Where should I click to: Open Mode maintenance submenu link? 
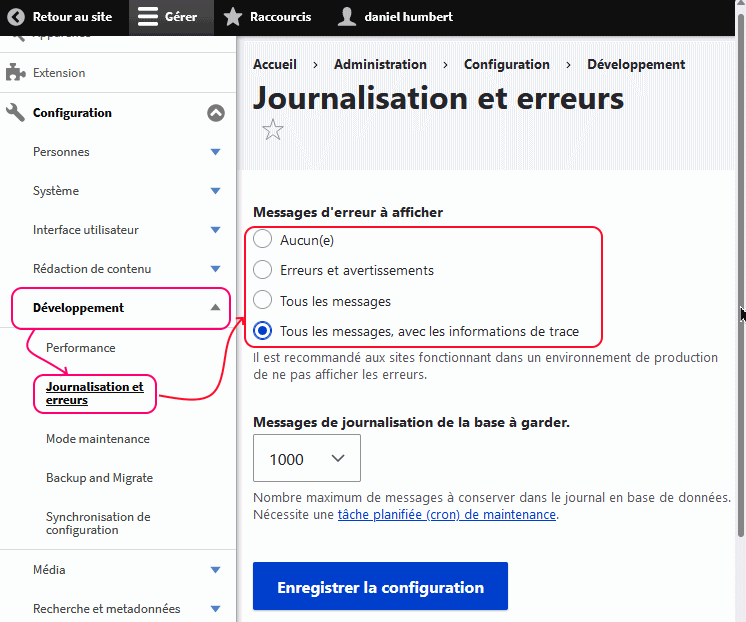[98, 439]
